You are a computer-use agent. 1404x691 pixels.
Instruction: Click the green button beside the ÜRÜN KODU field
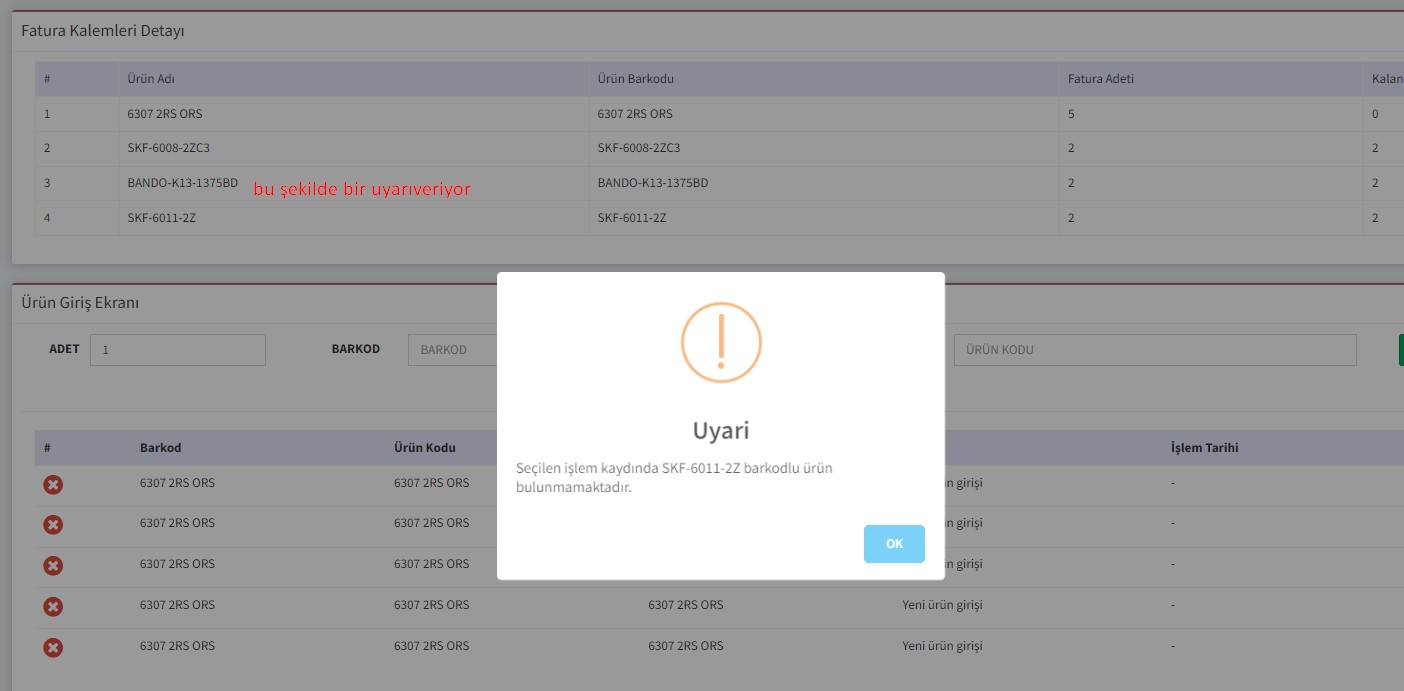[1400, 350]
